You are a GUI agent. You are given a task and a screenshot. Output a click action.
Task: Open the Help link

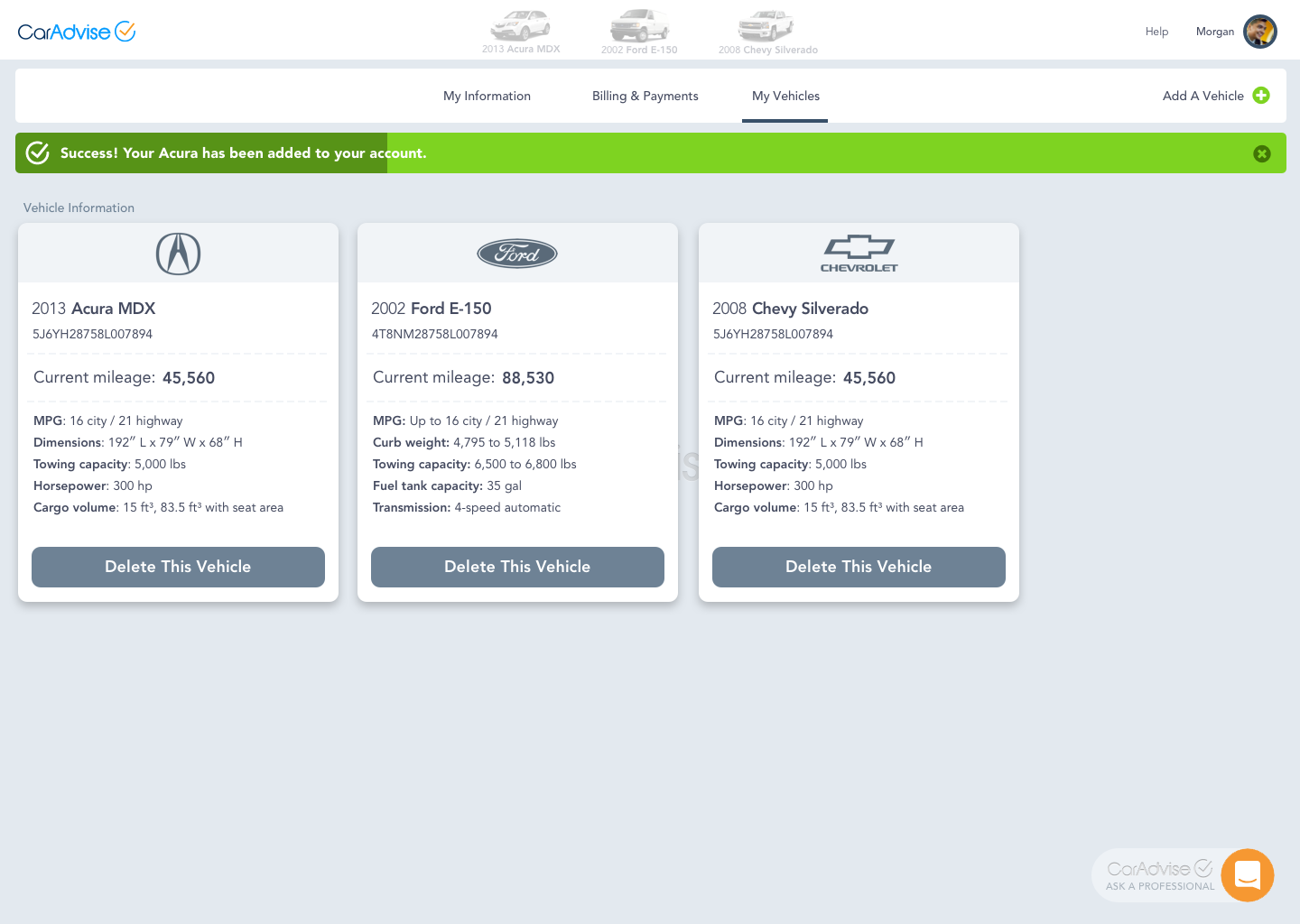(1156, 32)
